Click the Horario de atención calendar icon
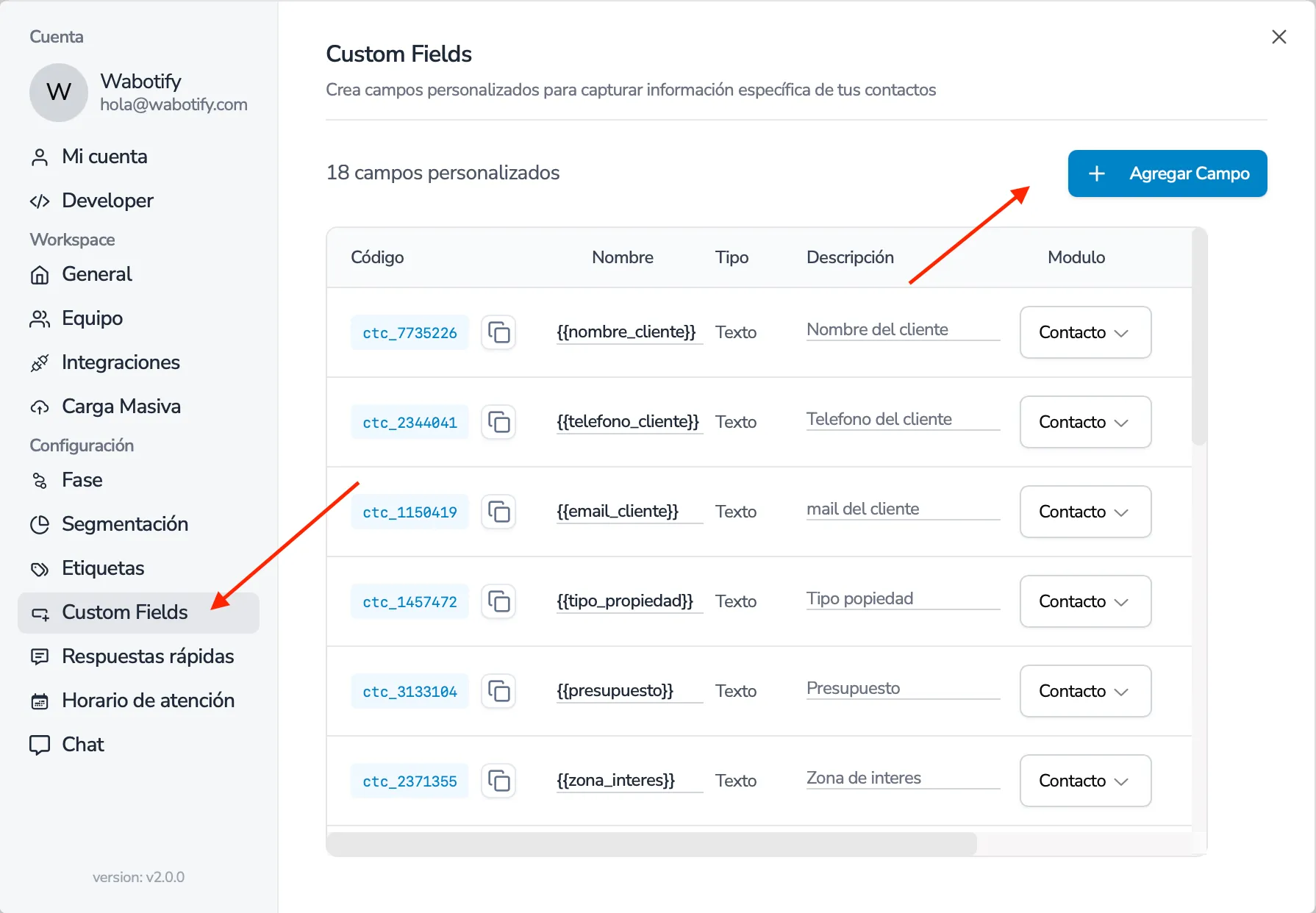Viewport: 1316px width, 913px height. tap(40, 701)
